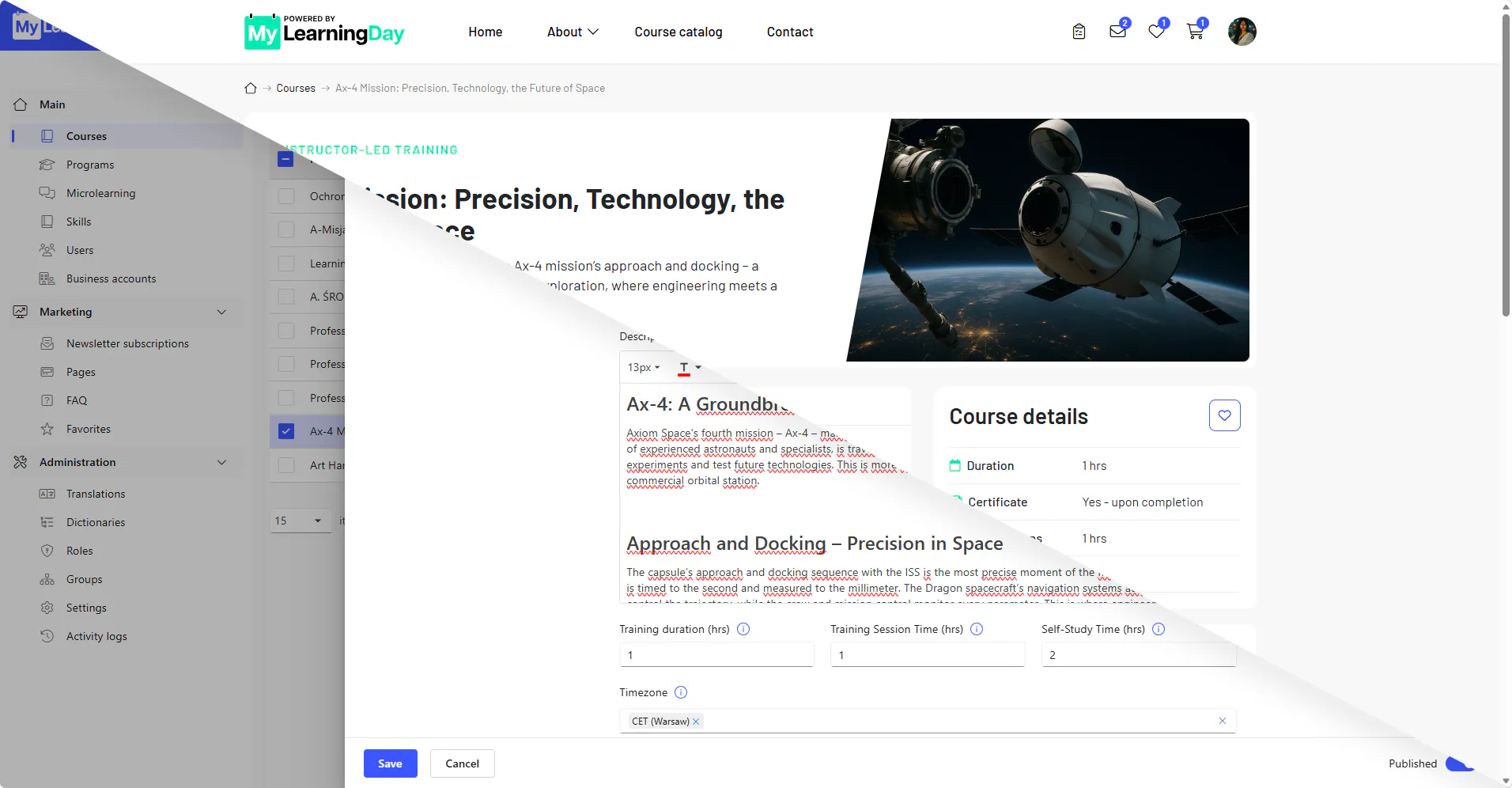
Task: Click the page vertical scrollbar
Action: [x=1506, y=165]
